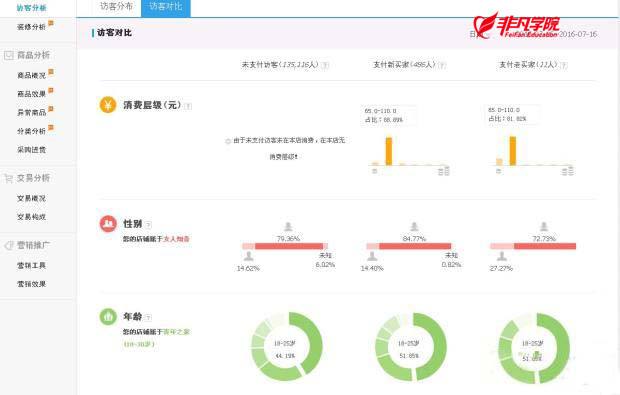620x395 pixels.
Task: Go to 商品概况 in sidebar
Action: tap(31, 75)
